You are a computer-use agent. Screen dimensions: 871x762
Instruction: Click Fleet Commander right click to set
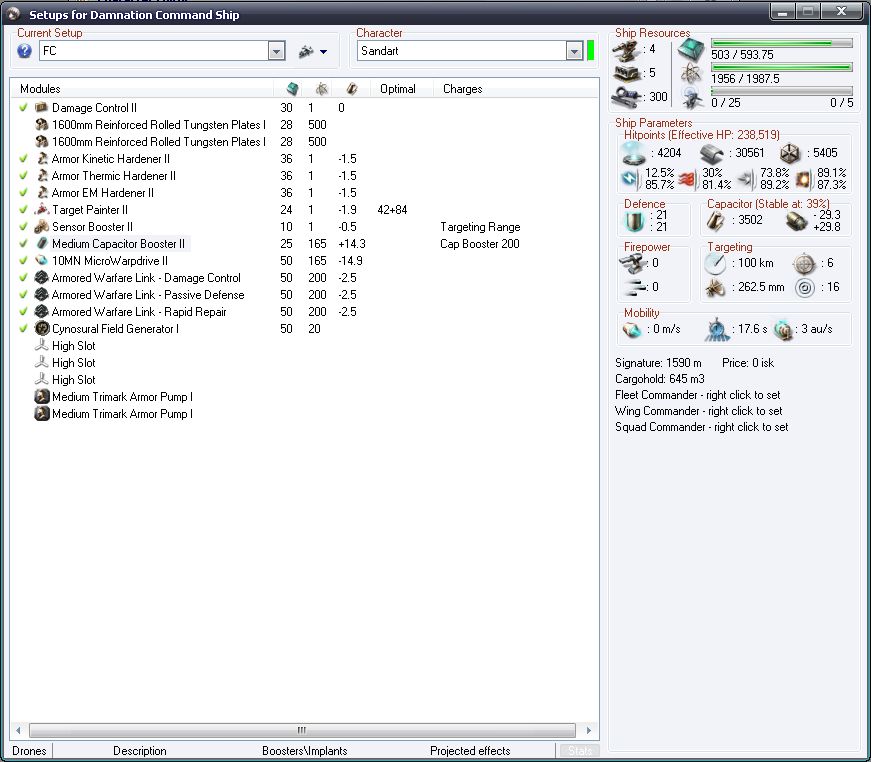pyautogui.click(x=698, y=395)
